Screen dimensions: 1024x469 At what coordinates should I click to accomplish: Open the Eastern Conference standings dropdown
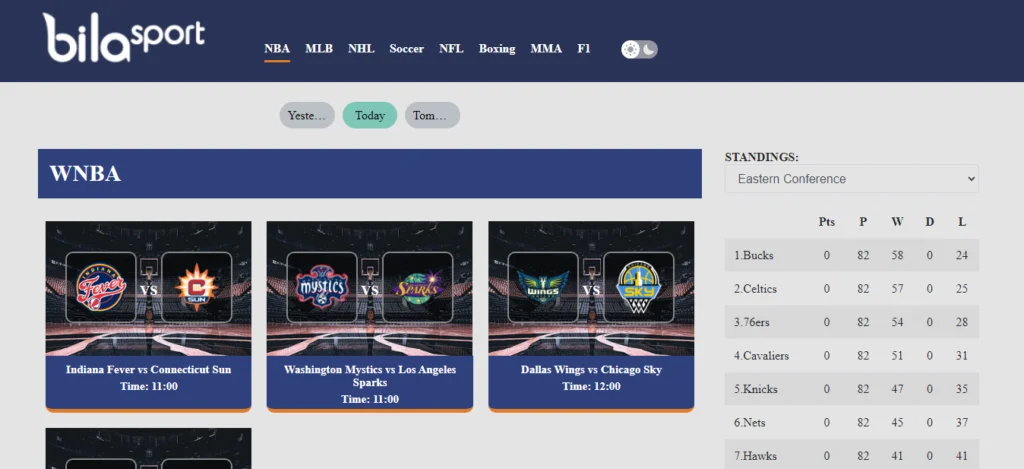coord(852,179)
